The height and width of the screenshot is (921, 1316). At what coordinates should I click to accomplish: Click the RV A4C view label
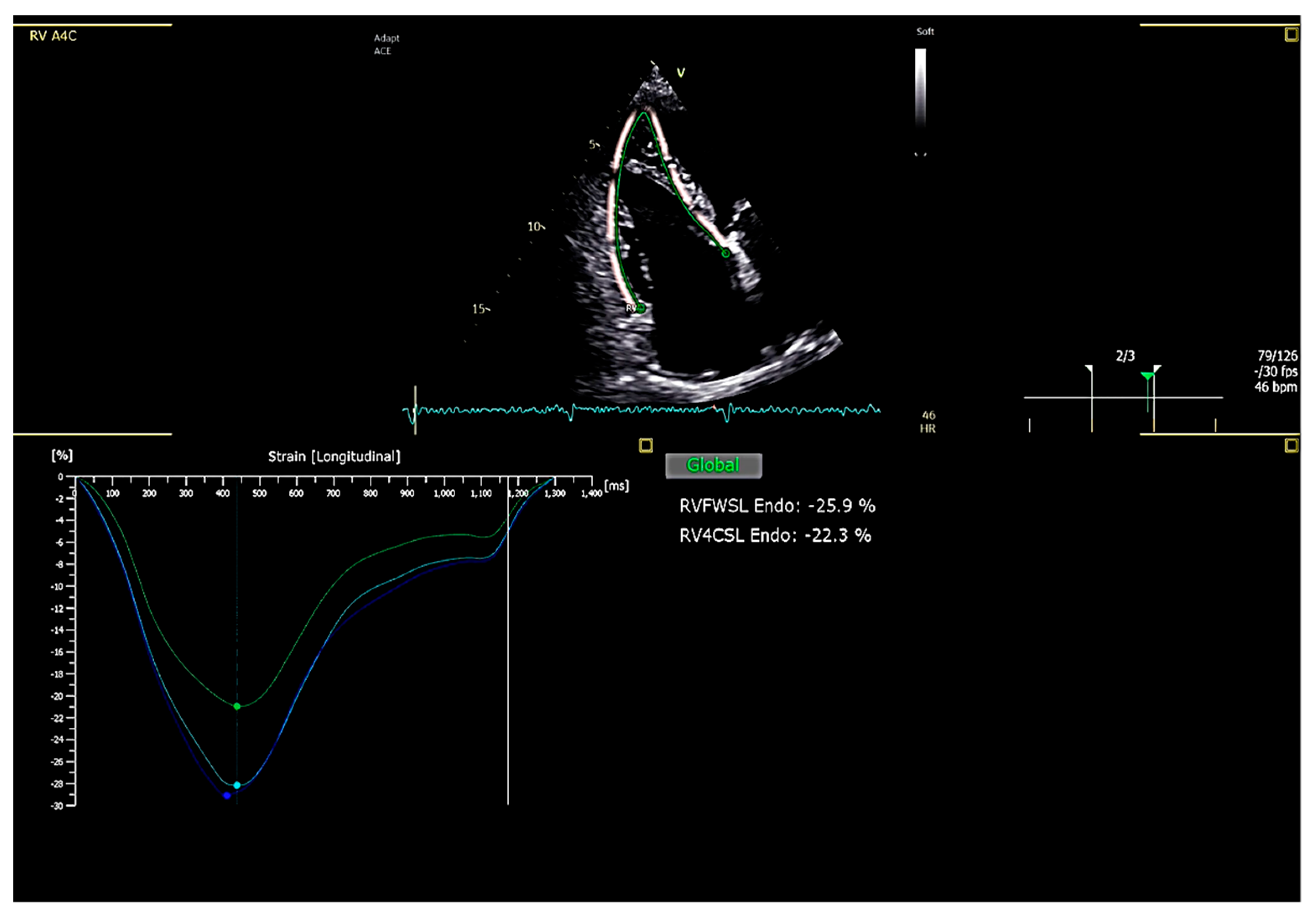(53, 36)
